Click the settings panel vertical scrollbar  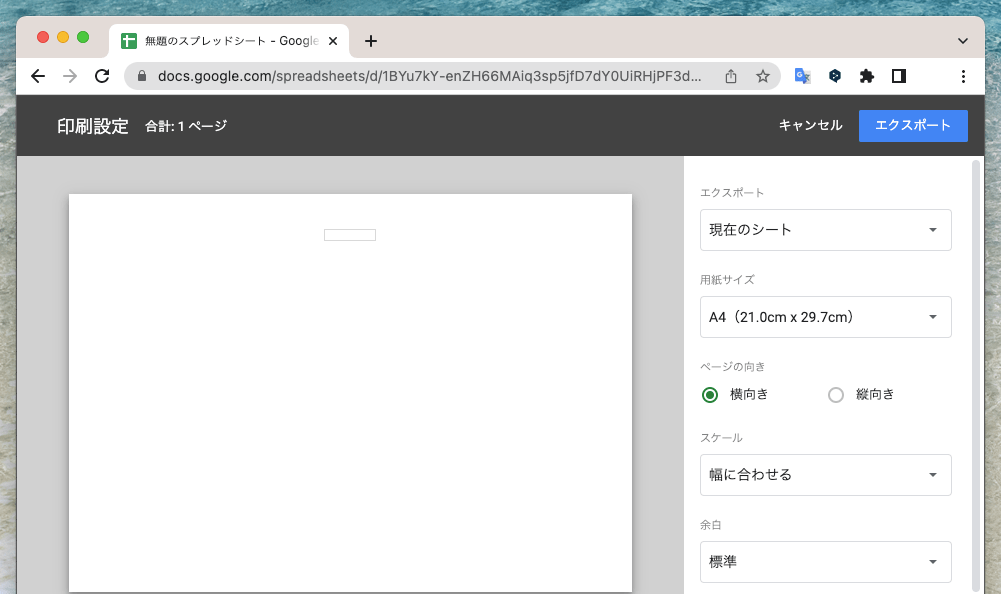click(975, 376)
